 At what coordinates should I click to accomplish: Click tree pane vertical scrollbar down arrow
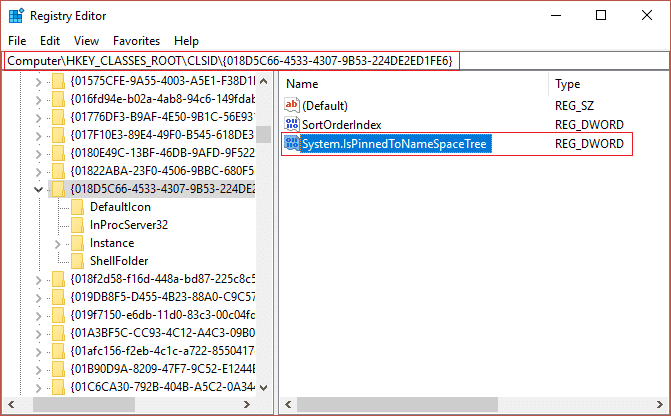coord(264,388)
